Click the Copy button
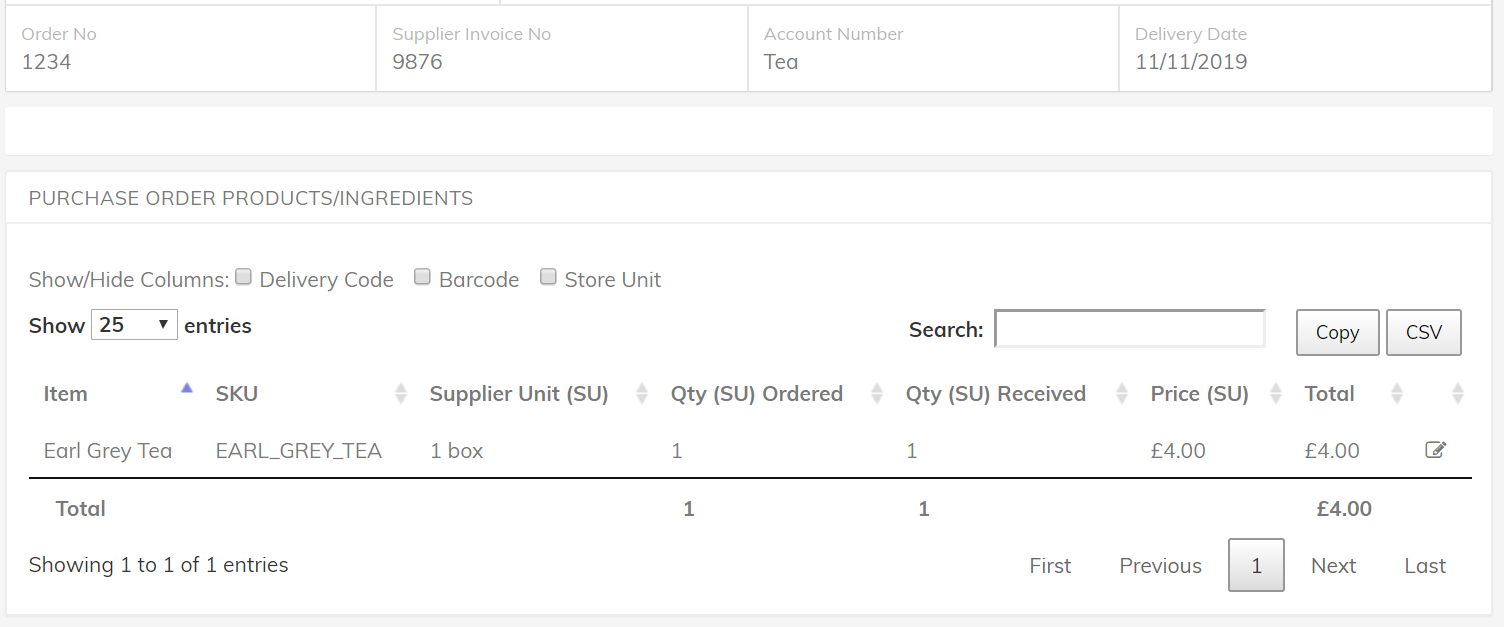This screenshot has width=1504, height=627. (1337, 333)
